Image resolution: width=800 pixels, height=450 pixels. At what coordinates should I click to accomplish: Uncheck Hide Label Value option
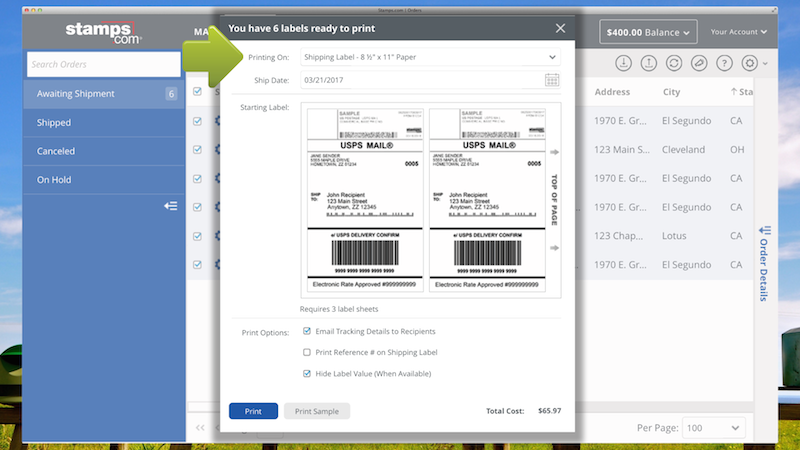click(x=307, y=373)
